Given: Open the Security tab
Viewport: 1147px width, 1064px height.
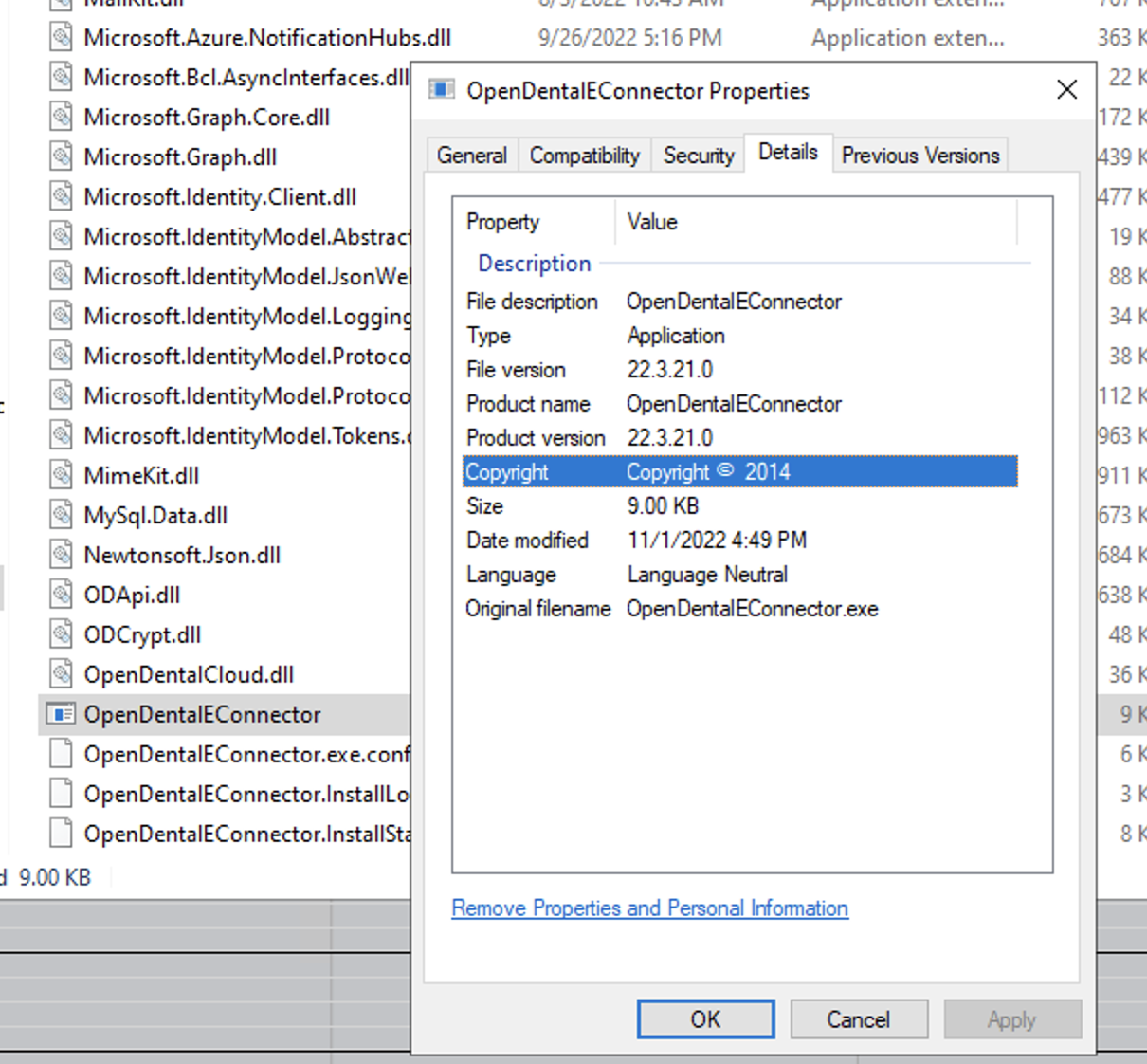Looking at the screenshot, I should tap(699, 156).
